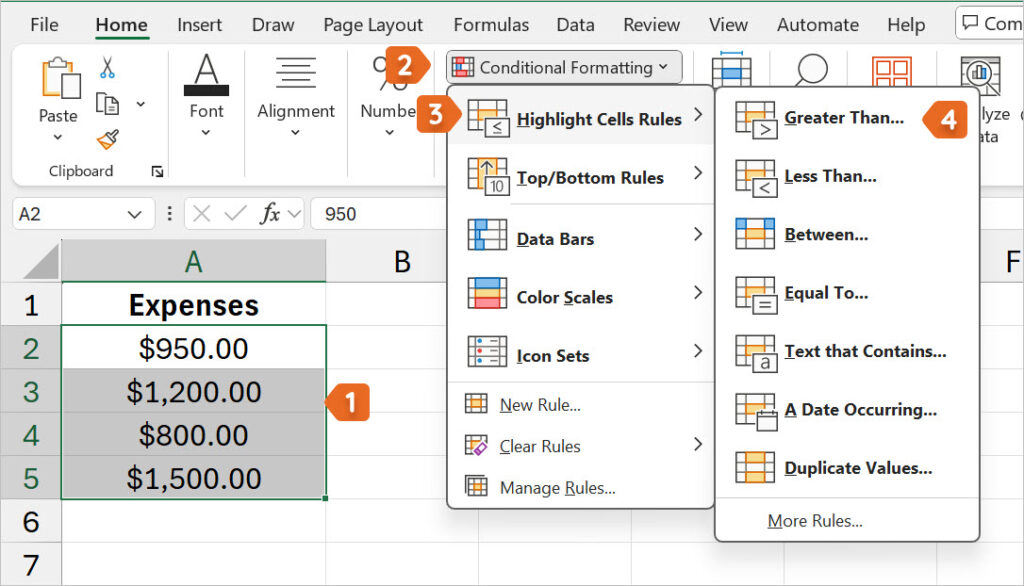Screen dimensions: 1024x586
Task: Expand the Paste options arrow
Action: pos(57,135)
